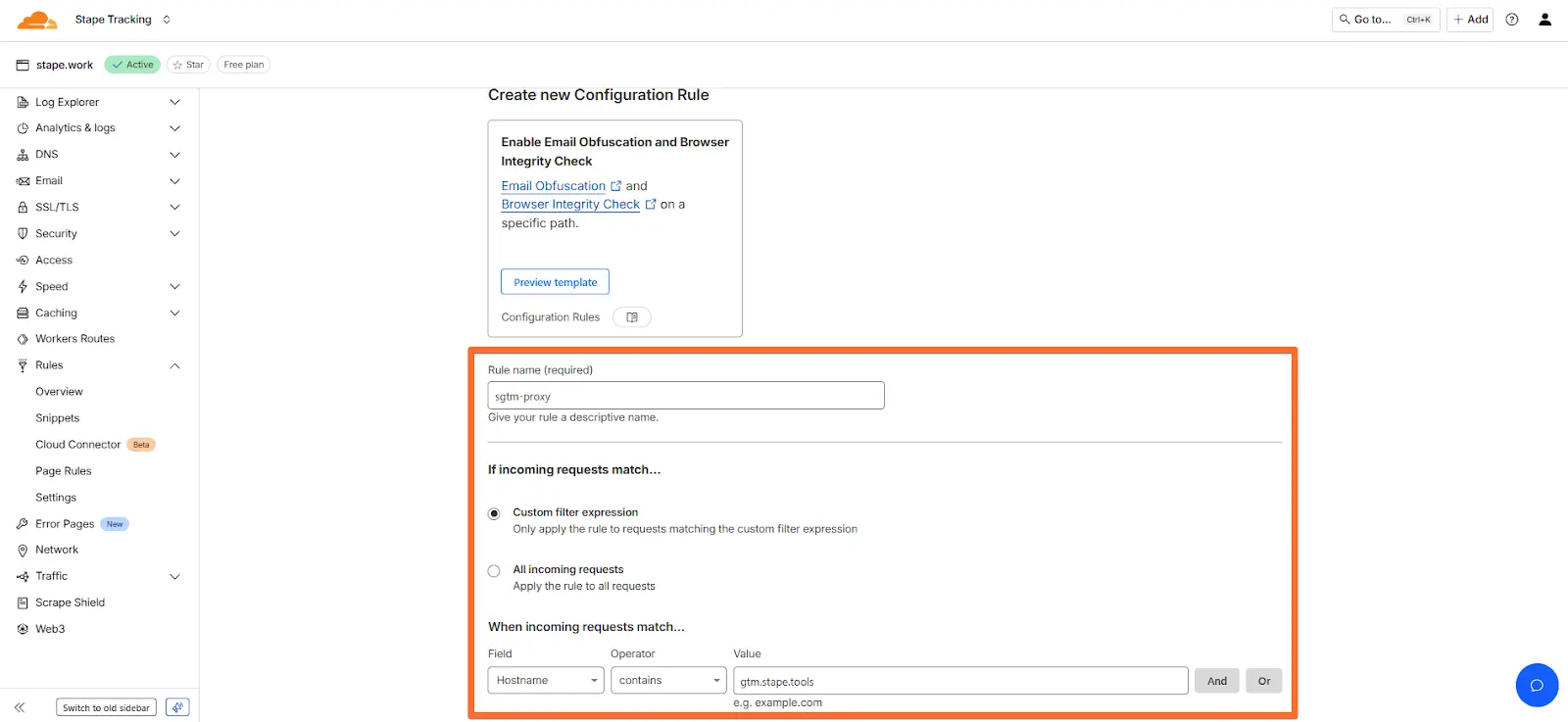Open Rules Settings item
The image size is (1568, 722).
tap(56, 498)
